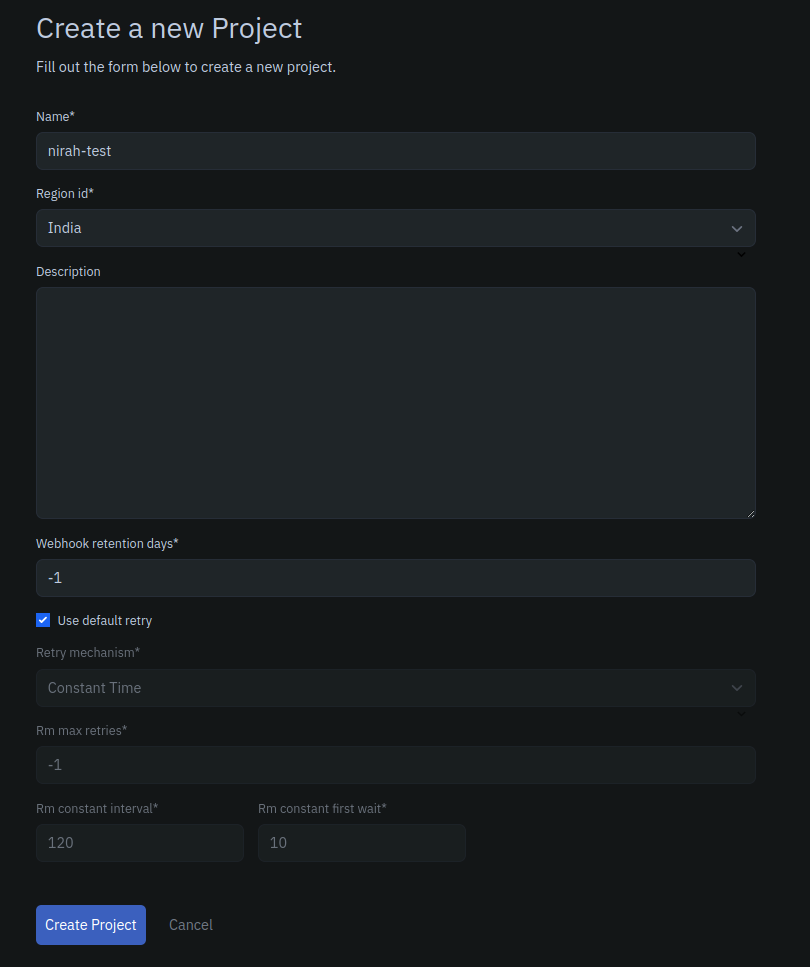The height and width of the screenshot is (967, 810).
Task: Click the Rm constant first wait field
Action: click(x=361, y=842)
